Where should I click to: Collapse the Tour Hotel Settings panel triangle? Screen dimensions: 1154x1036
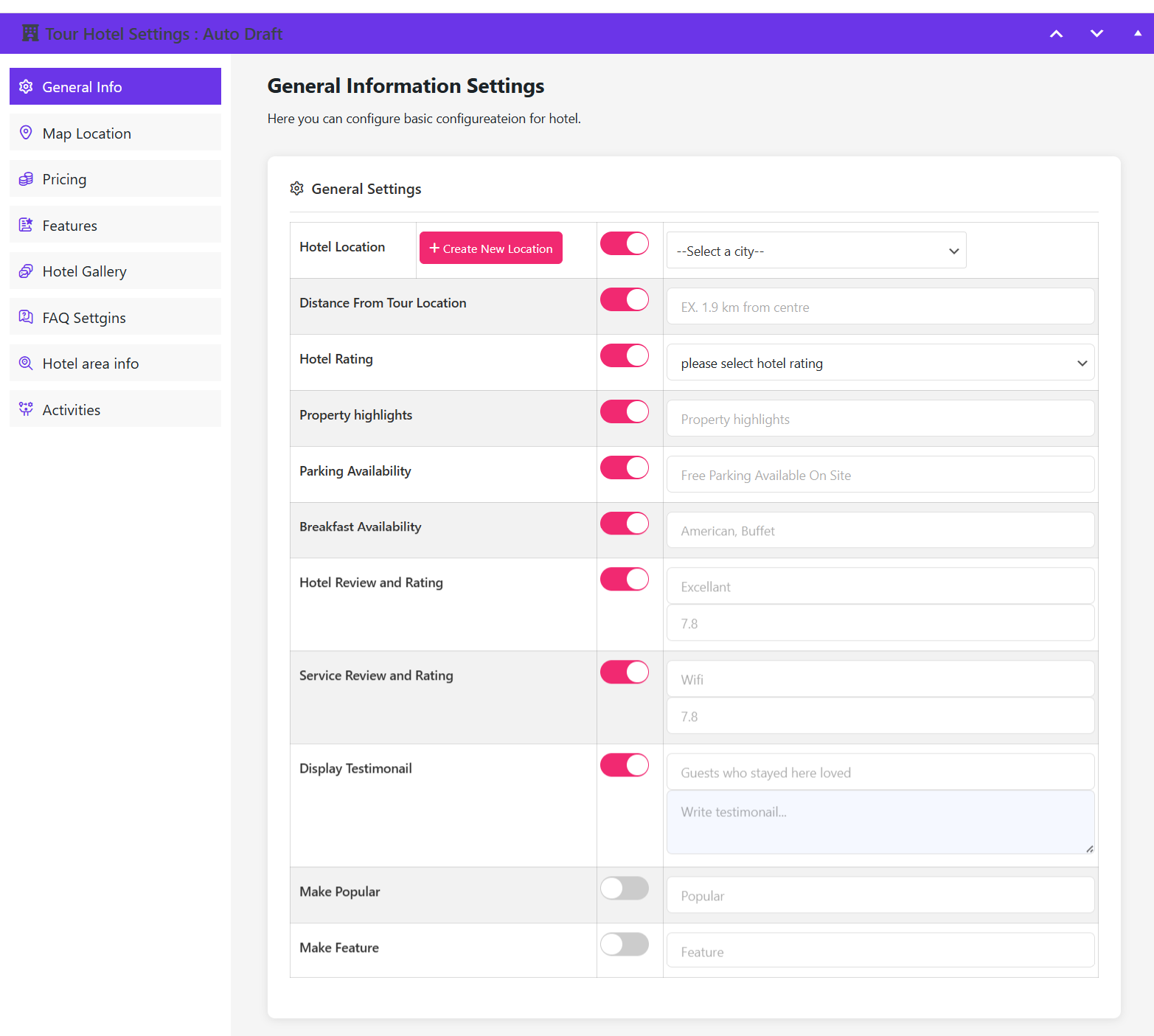click(x=1137, y=33)
